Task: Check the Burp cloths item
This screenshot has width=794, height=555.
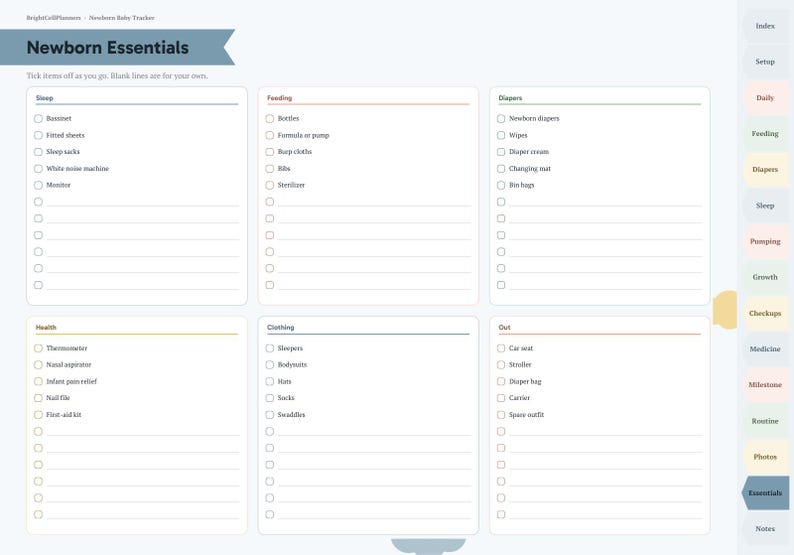Action: [x=269, y=152]
